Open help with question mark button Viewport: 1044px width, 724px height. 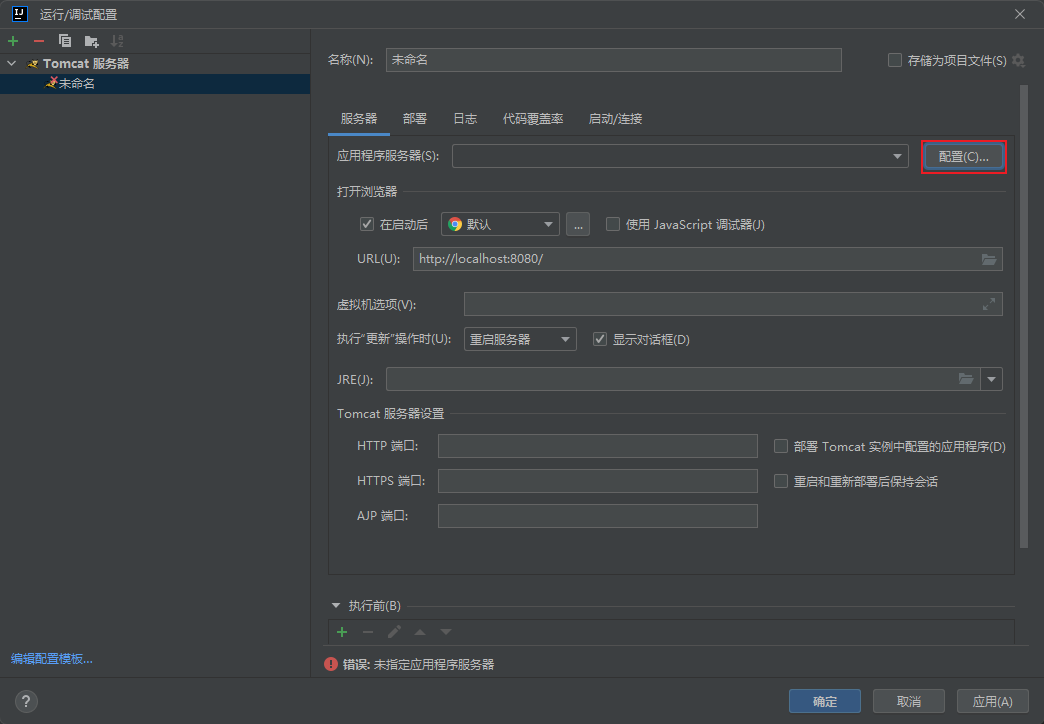26,701
